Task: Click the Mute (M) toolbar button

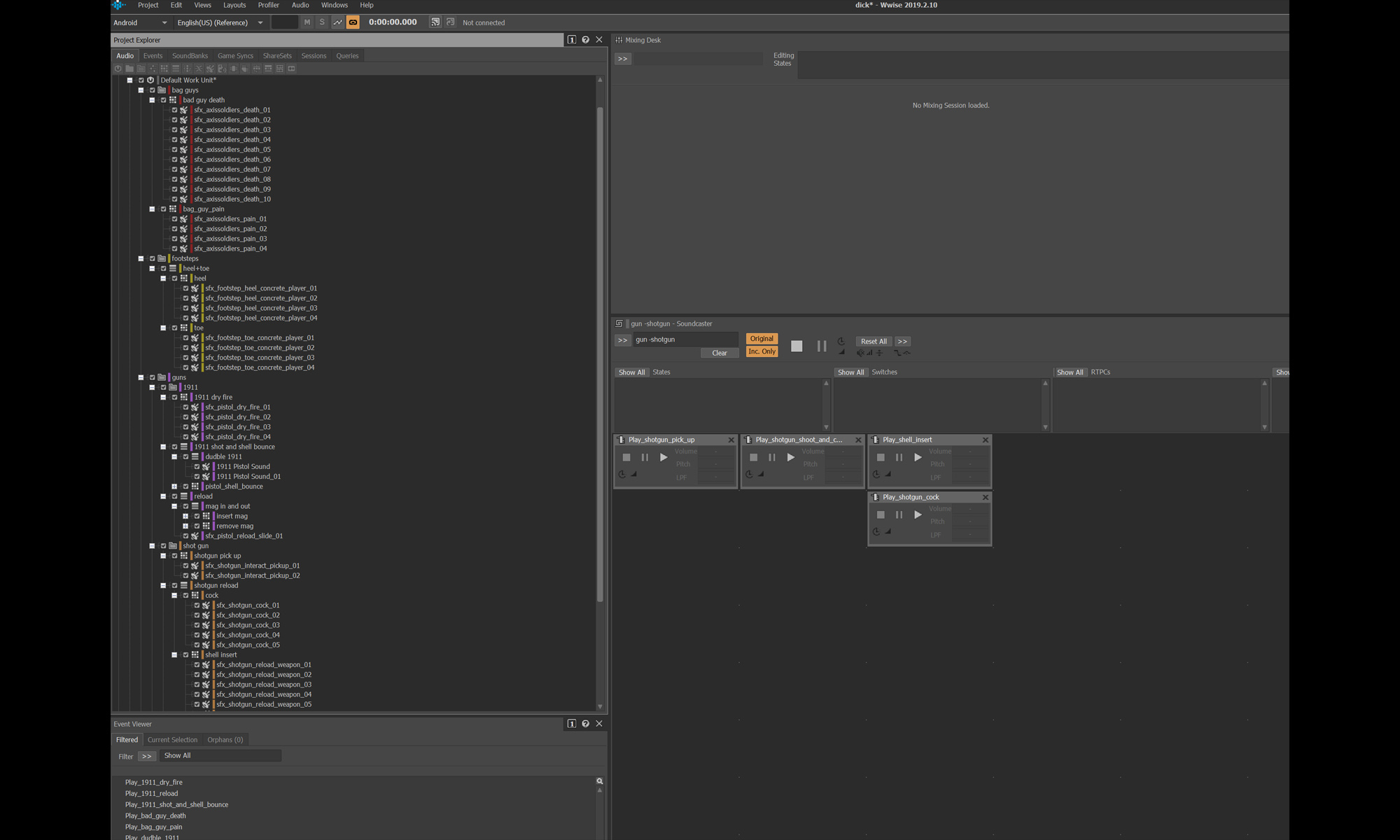Action: point(307,22)
